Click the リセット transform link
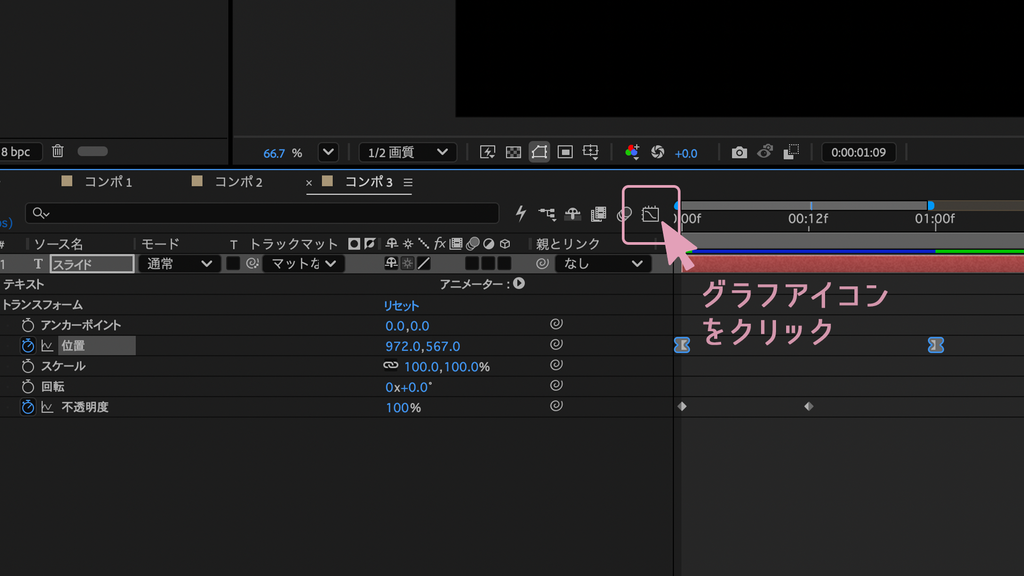The width and height of the screenshot is (1024, 576). [401, 306]
